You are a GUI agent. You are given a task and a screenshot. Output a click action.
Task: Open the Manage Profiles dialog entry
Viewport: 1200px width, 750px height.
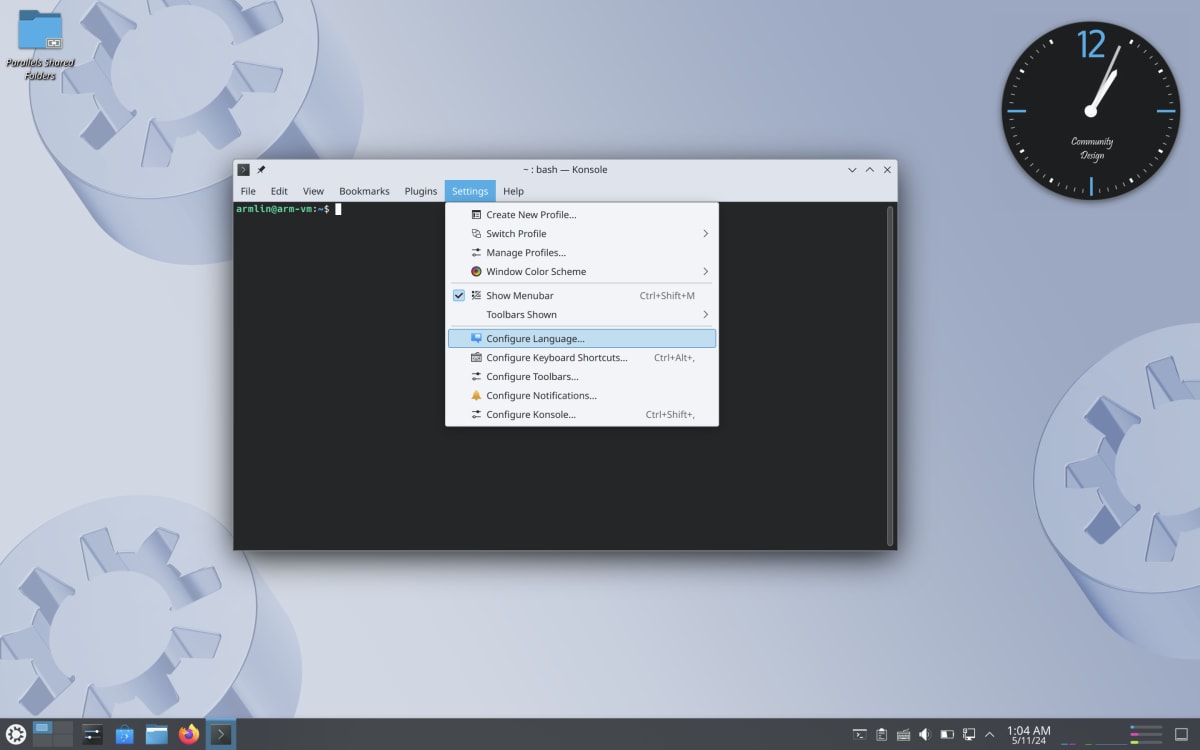click(x=582, y=253)
